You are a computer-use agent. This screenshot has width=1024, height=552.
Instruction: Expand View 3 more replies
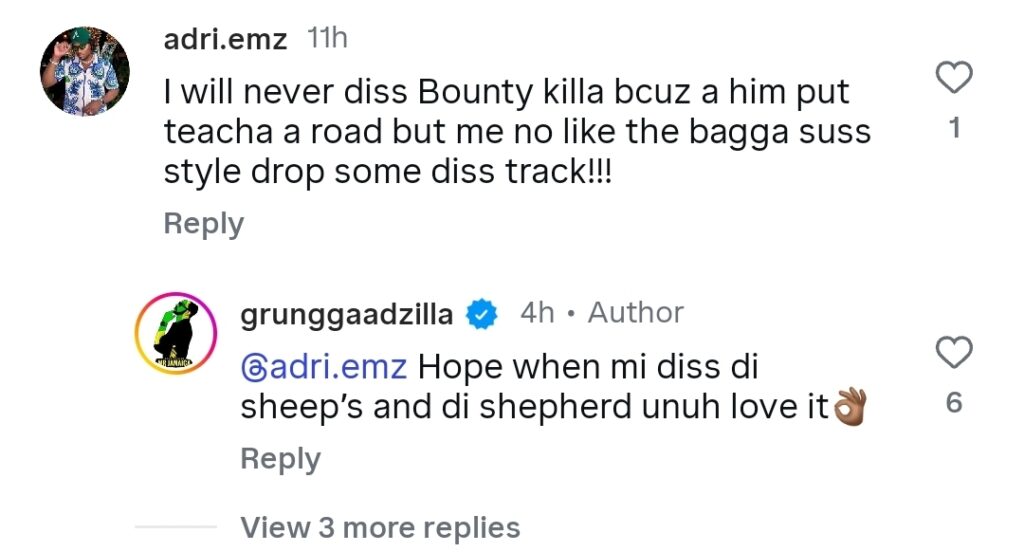(380, 527)
